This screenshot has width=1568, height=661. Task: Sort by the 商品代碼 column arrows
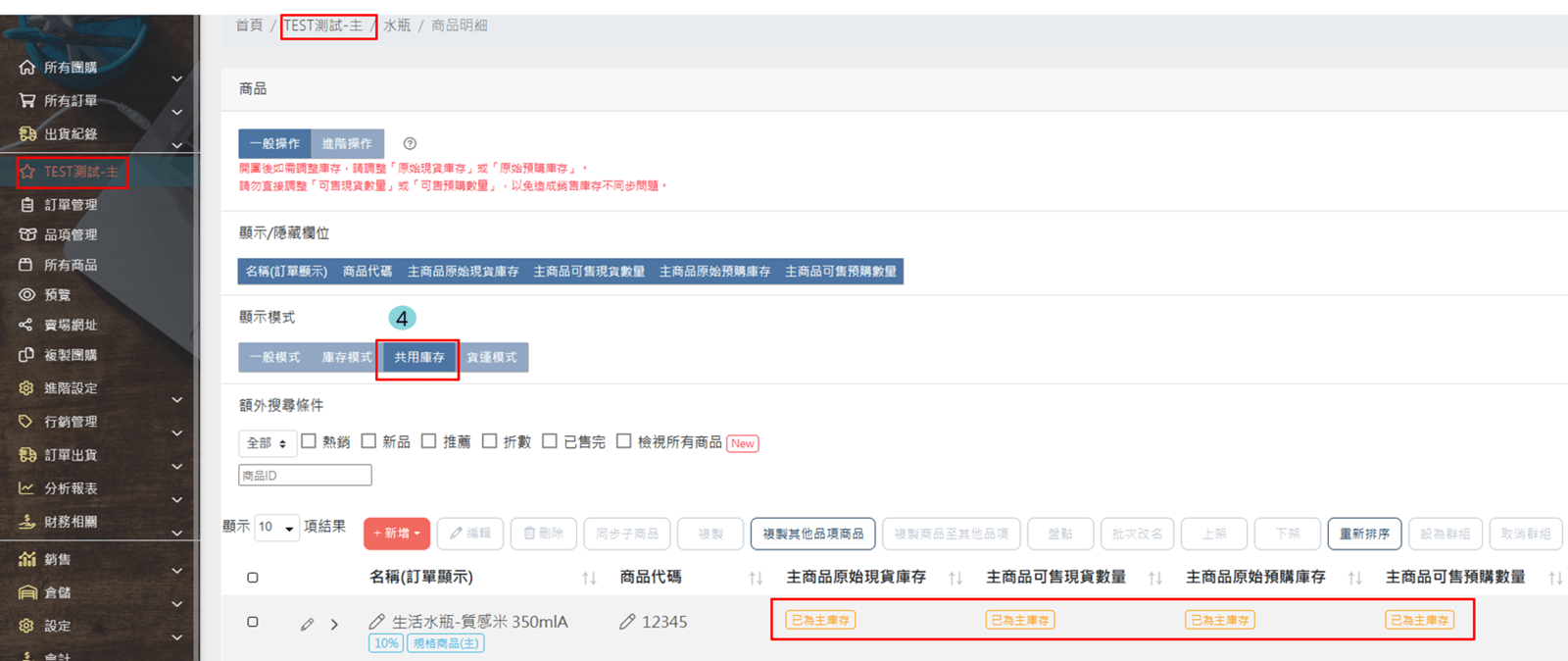(x=756, y=579)
